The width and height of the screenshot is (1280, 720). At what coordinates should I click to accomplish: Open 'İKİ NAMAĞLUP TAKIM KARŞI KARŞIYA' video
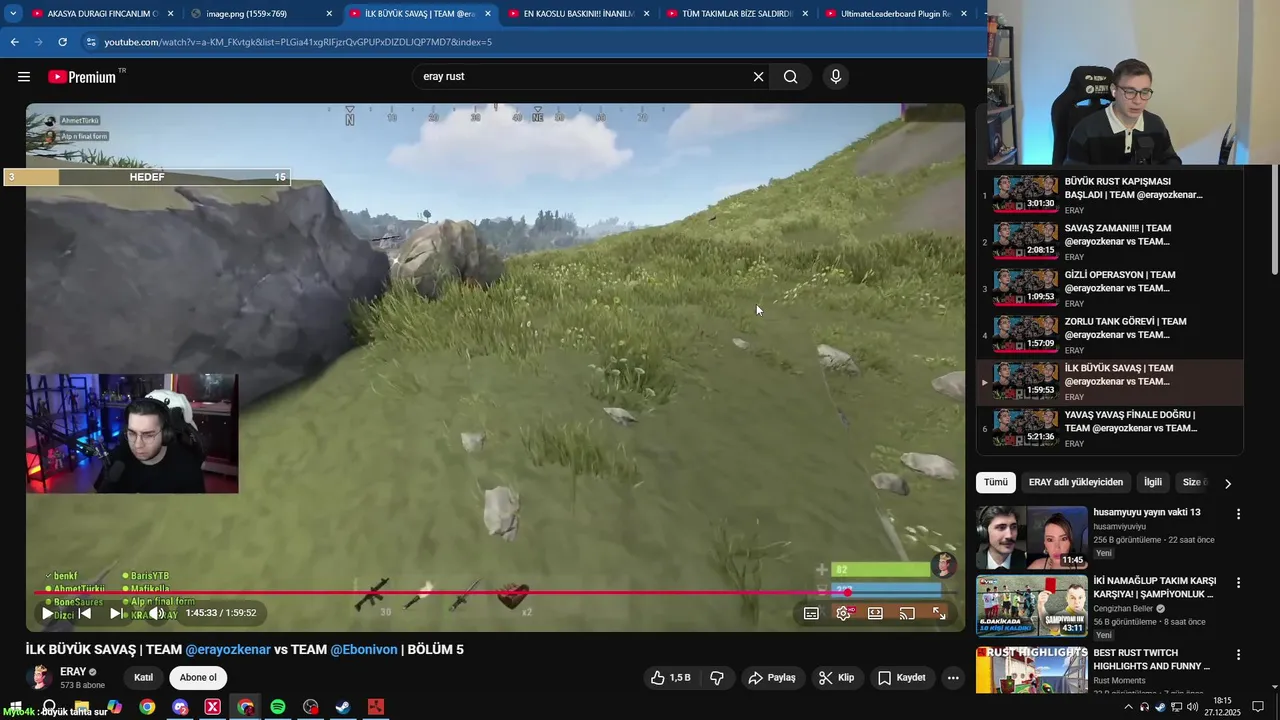pyautogui.click(x=1154, y=587)
